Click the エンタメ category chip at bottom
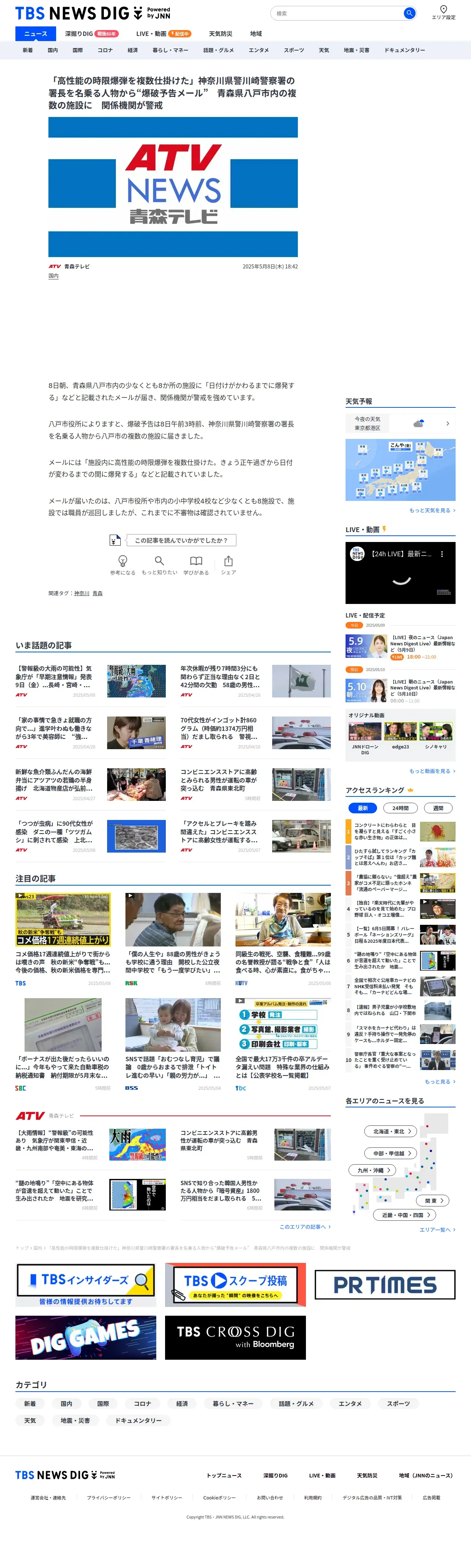 (350, 1404)
